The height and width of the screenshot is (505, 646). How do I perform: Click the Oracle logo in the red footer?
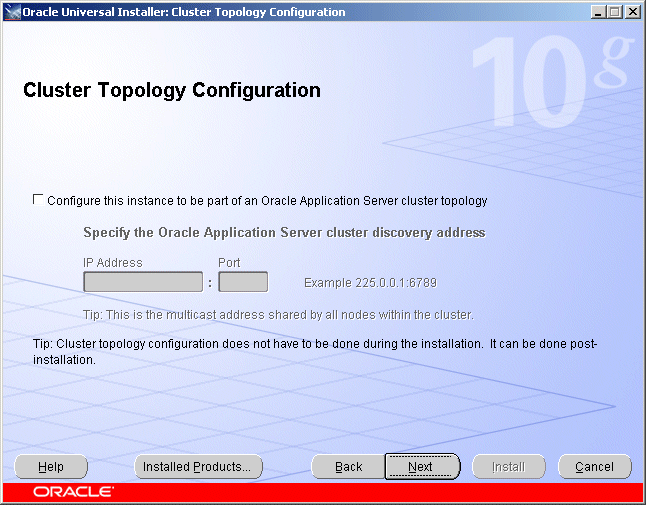click(x=73, y=492)
